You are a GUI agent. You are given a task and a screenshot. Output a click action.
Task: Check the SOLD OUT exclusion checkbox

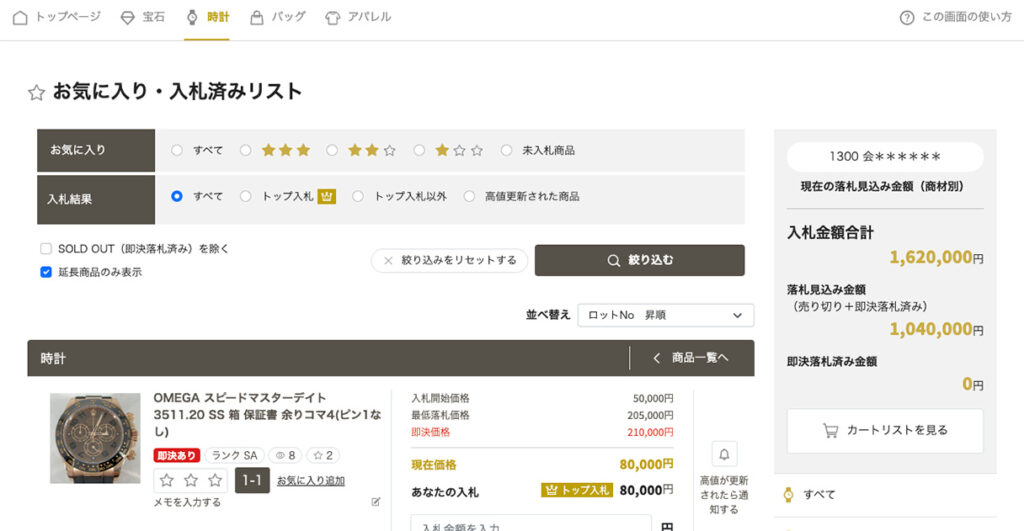point(46,249)
